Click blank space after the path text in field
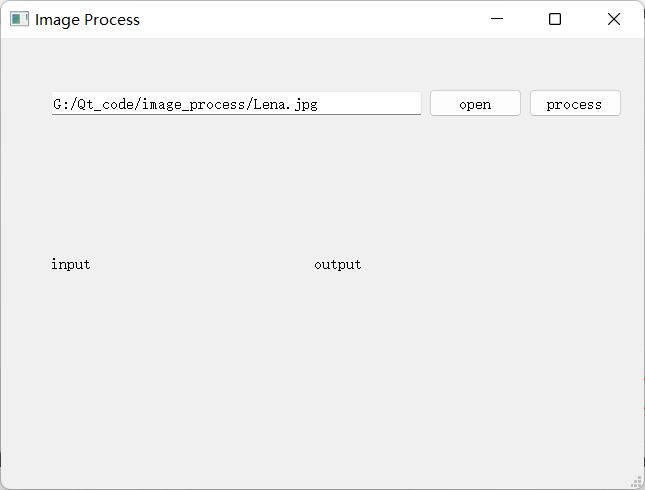The width and height of the screenshot is (645, 490). (x=369, y=104)
